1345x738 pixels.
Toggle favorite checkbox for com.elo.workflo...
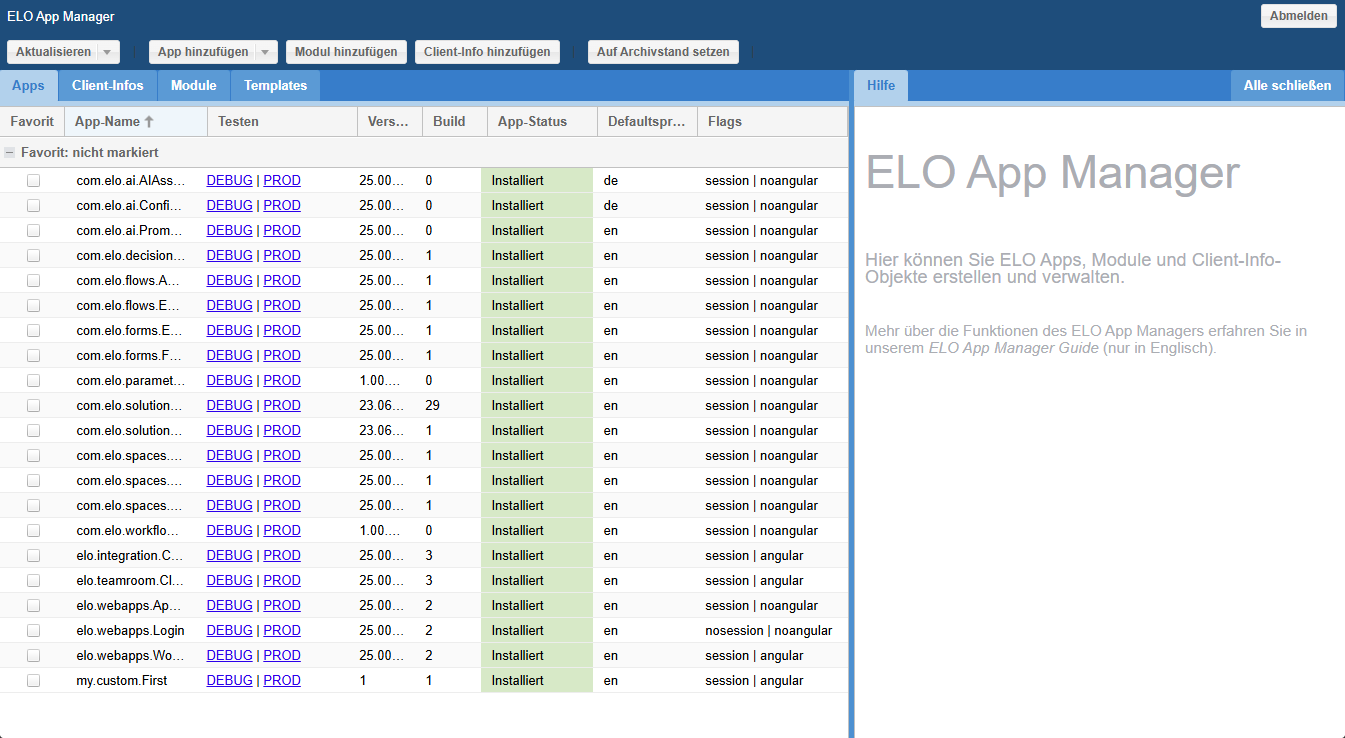[x=33, y=531]
